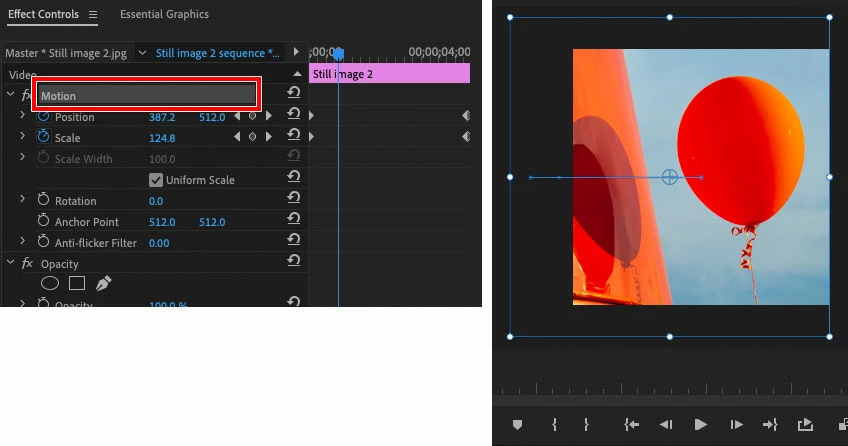The height and width of the screenshot is (446, 848).
Task: Collapse the Opacity effect group
Action: pos(10,262)
